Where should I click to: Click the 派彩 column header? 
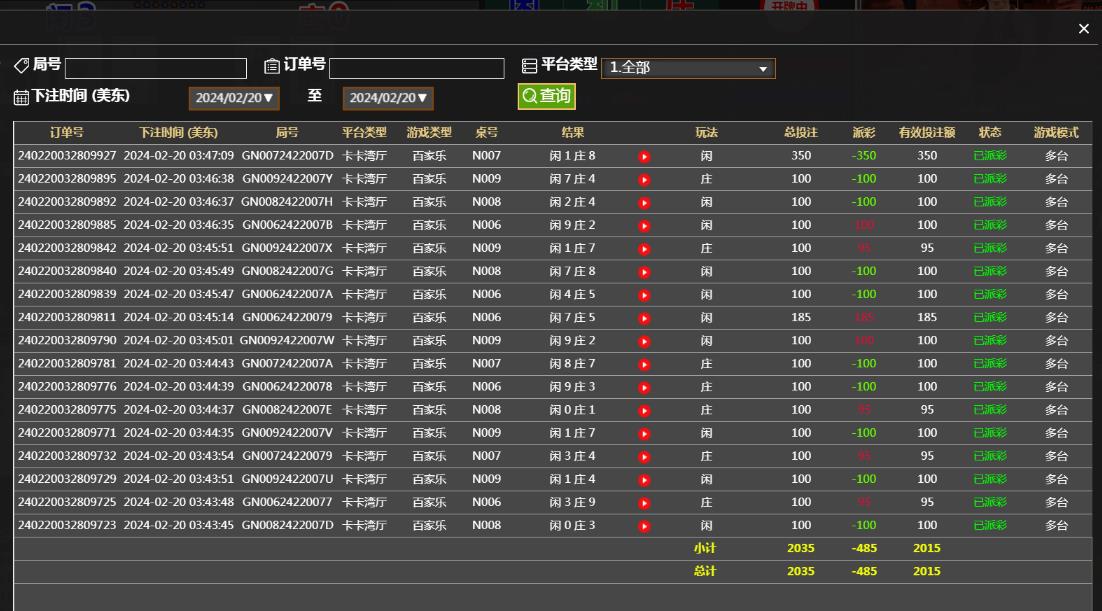[x=864, y=133]
